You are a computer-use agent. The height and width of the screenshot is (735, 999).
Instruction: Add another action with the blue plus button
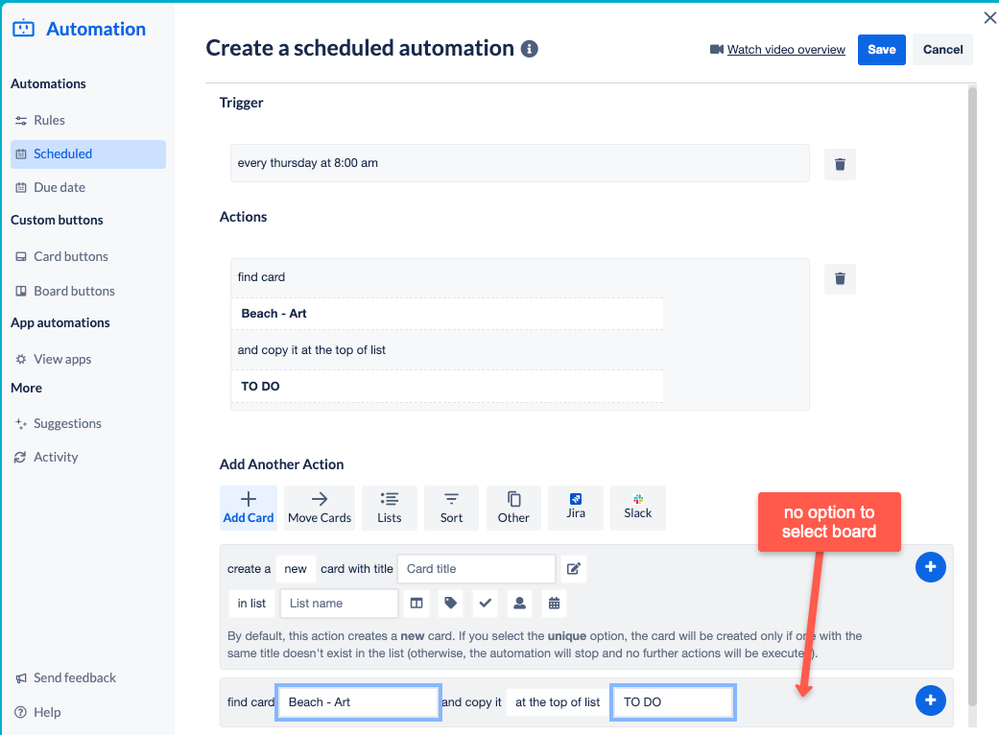930,566
